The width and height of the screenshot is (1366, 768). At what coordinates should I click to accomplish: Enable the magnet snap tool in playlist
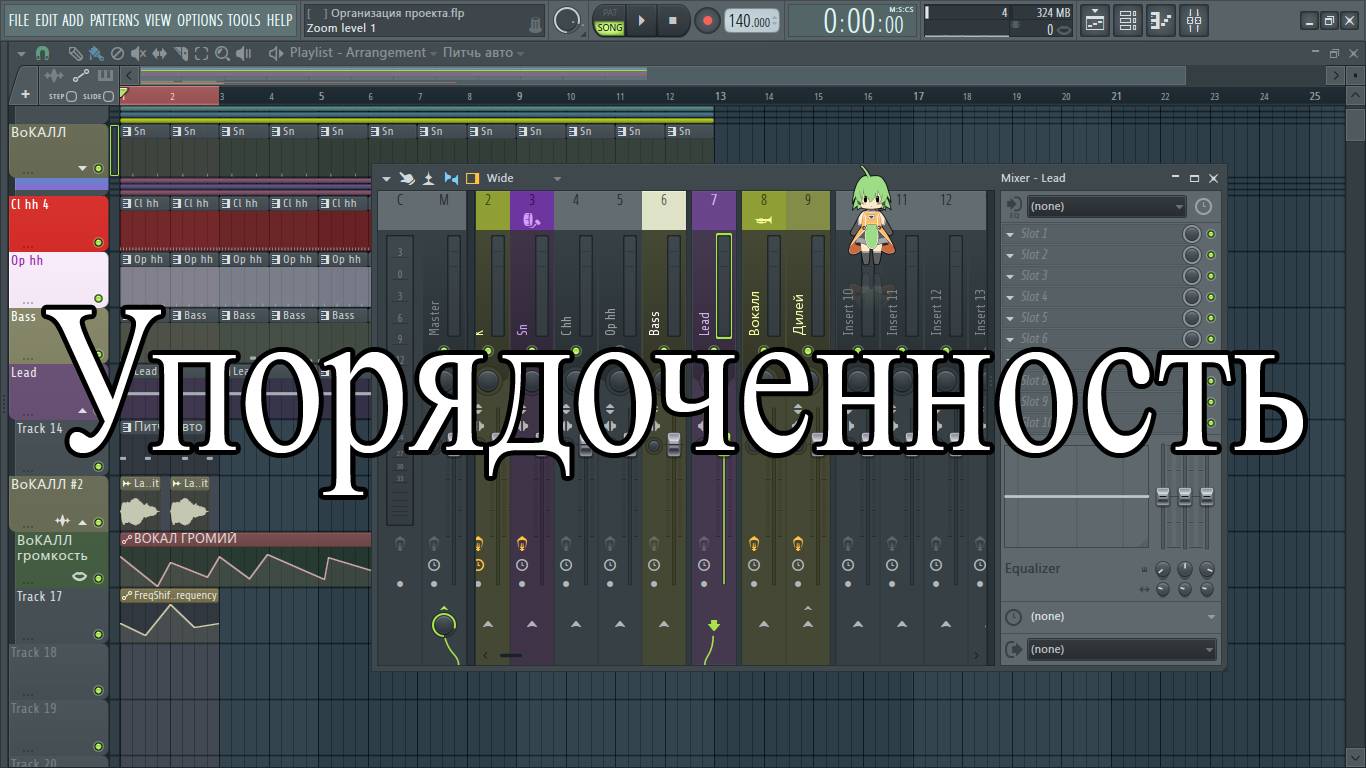[42, 53]
